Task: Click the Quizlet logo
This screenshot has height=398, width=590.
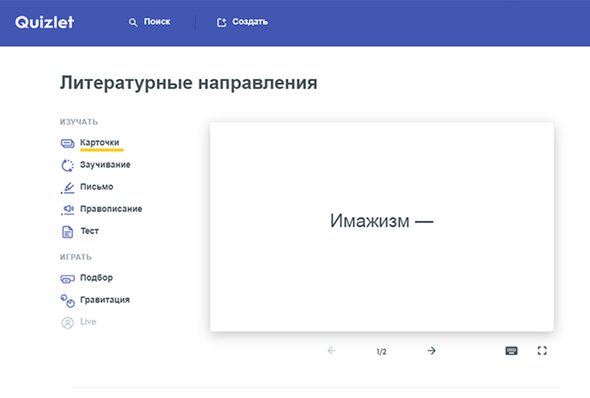Action: (44, 22)
